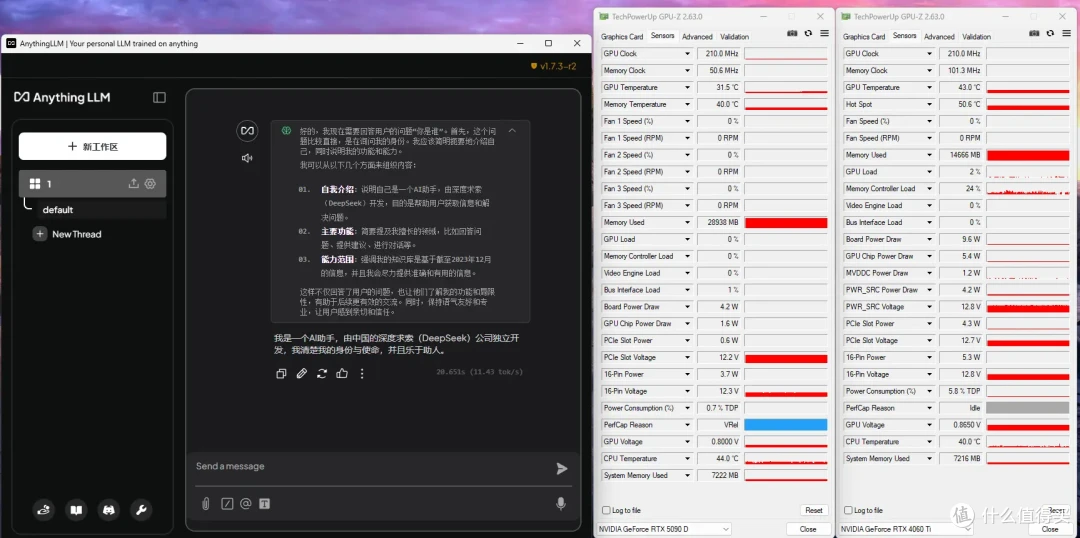
Task: Click the speaker read-aloud icon beside response
Action: point(247,158)
